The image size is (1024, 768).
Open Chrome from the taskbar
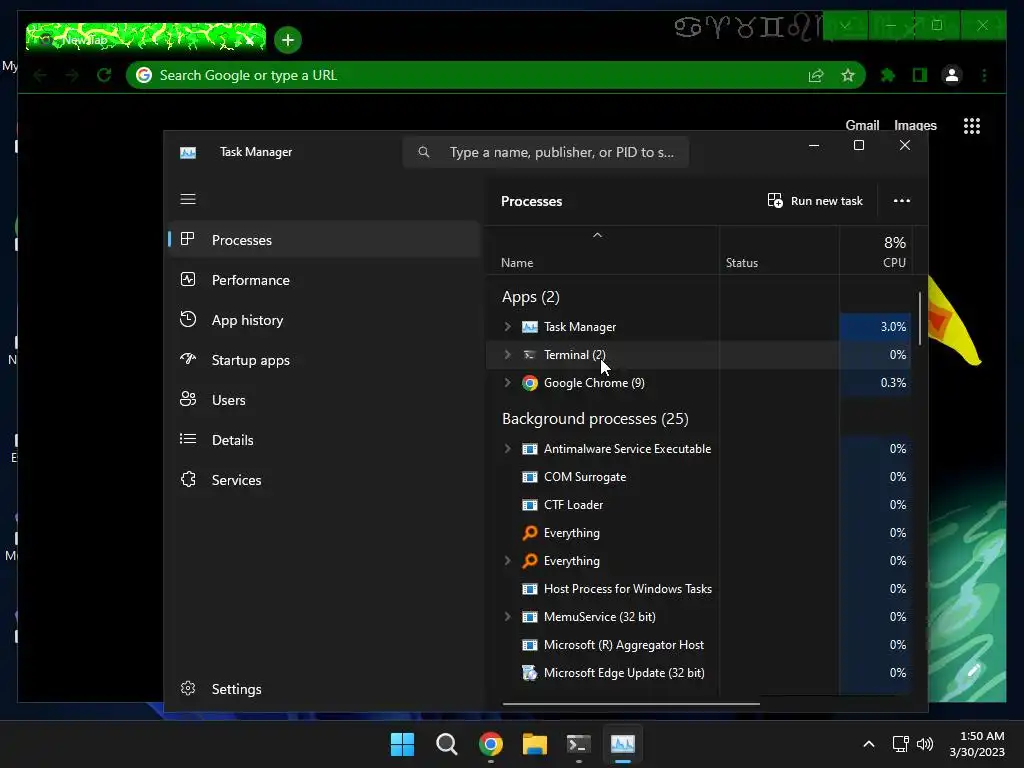tap(490, 744)
